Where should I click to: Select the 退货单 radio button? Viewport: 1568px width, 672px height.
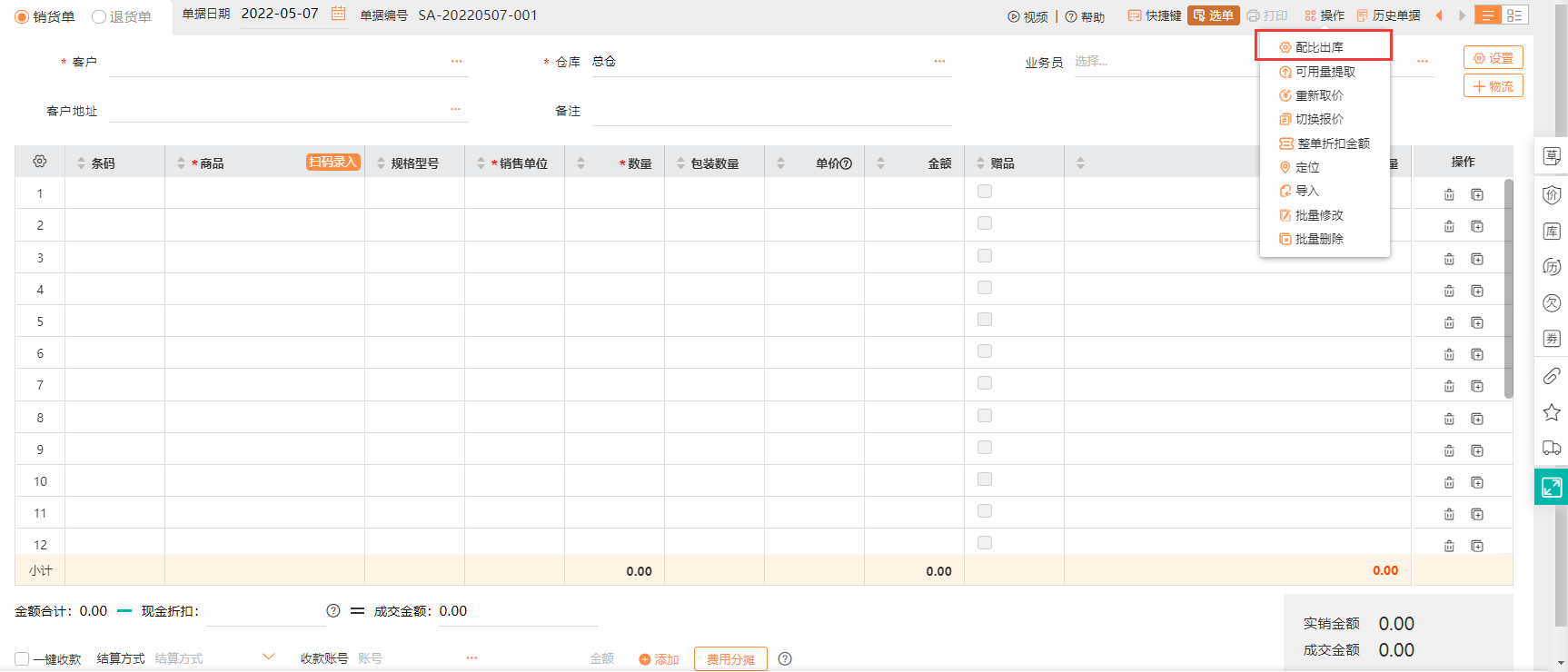(x=100, y=17)
